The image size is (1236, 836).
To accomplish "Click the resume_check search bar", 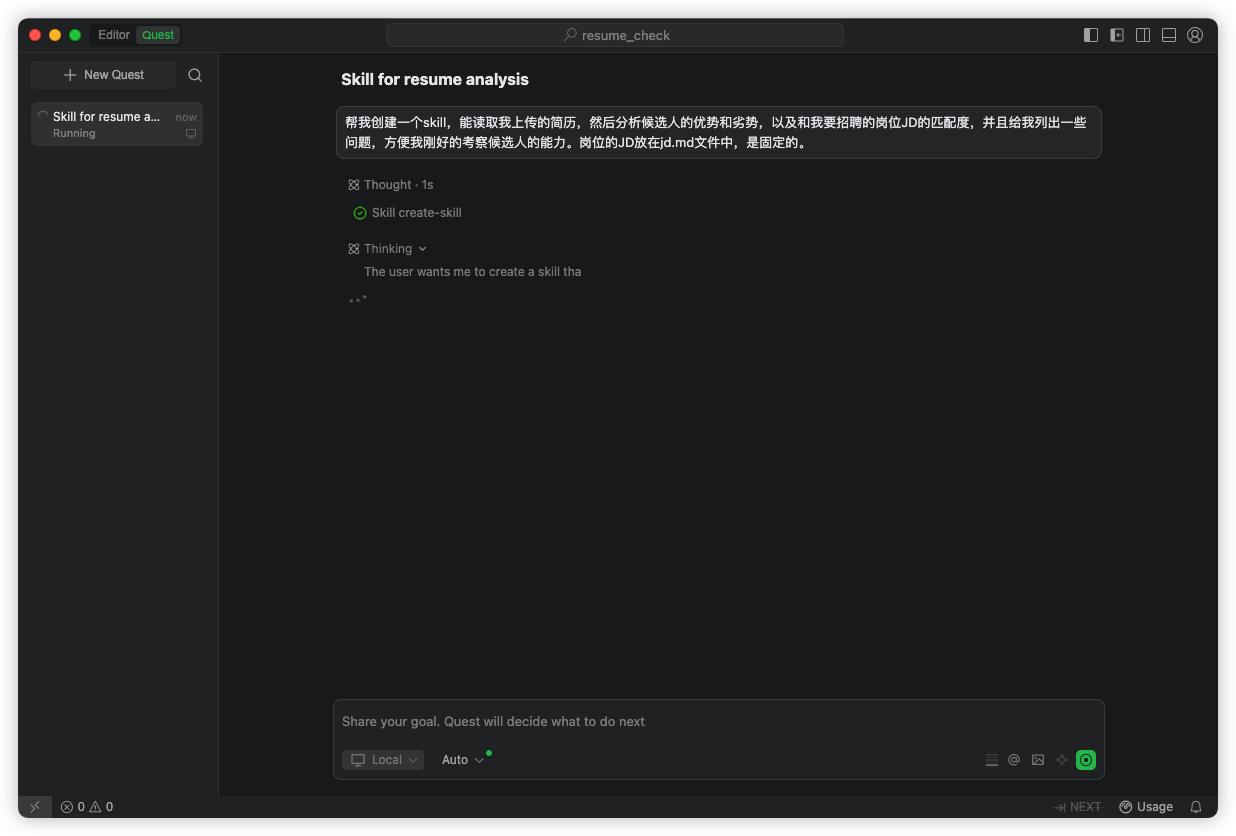I will (x=615, y=35).
